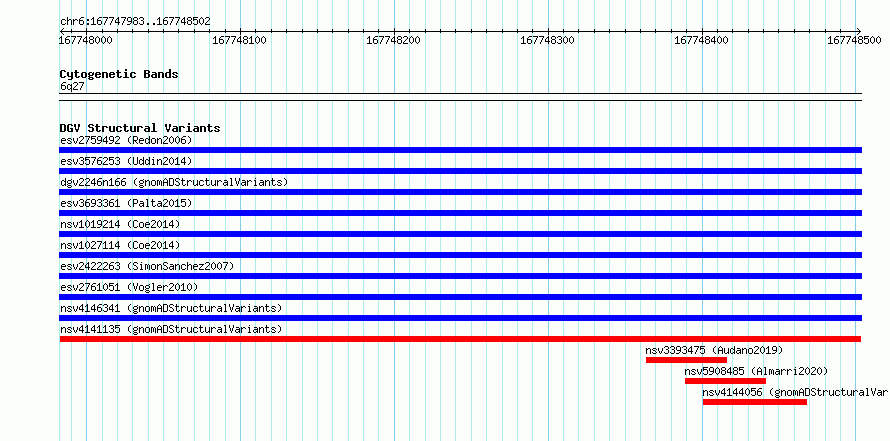Select the red bar under nsv5908485

pos(725,381)
